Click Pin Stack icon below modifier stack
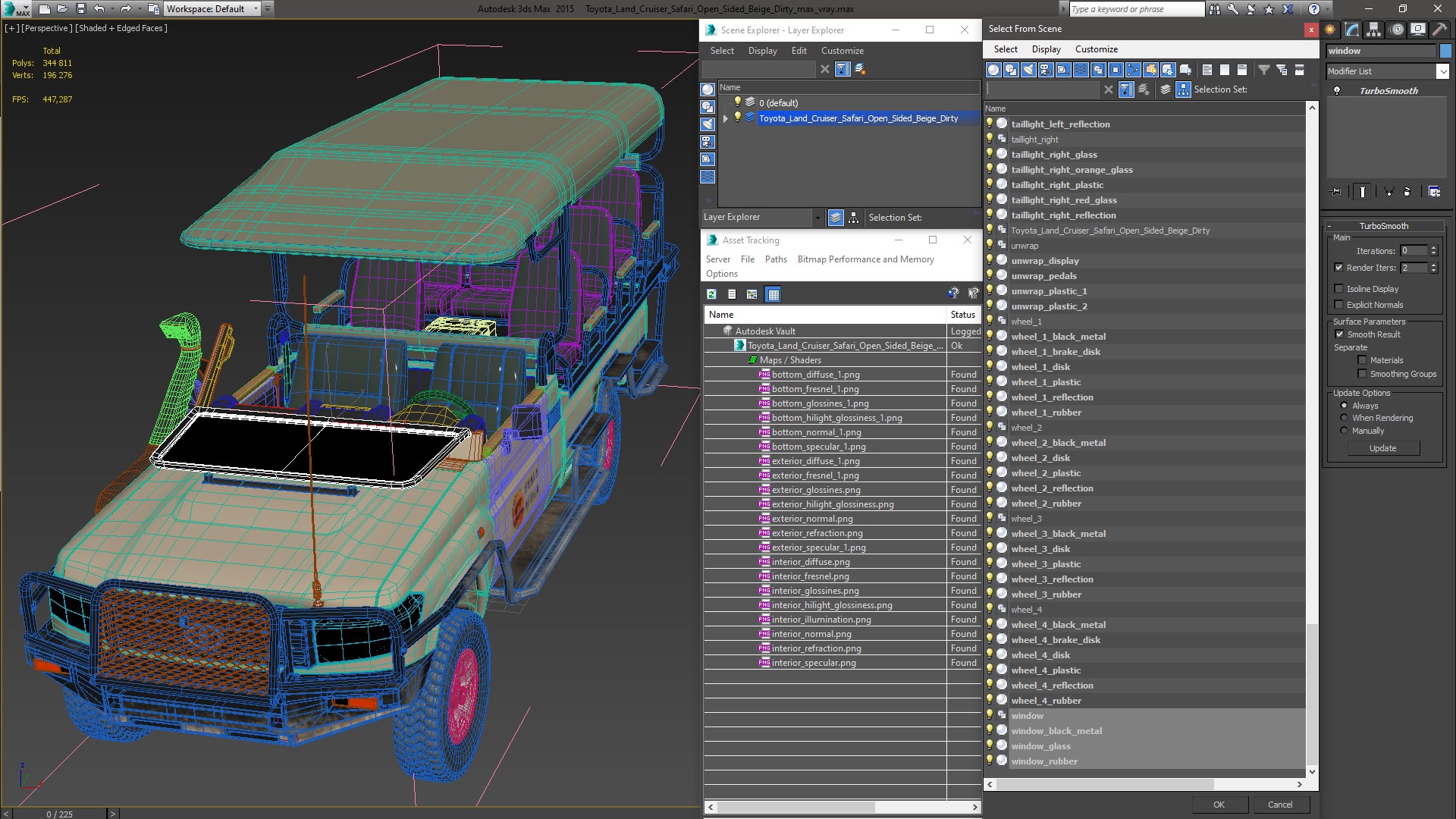The width and height of the screenshot is (1456, 819). point(1336,192)
